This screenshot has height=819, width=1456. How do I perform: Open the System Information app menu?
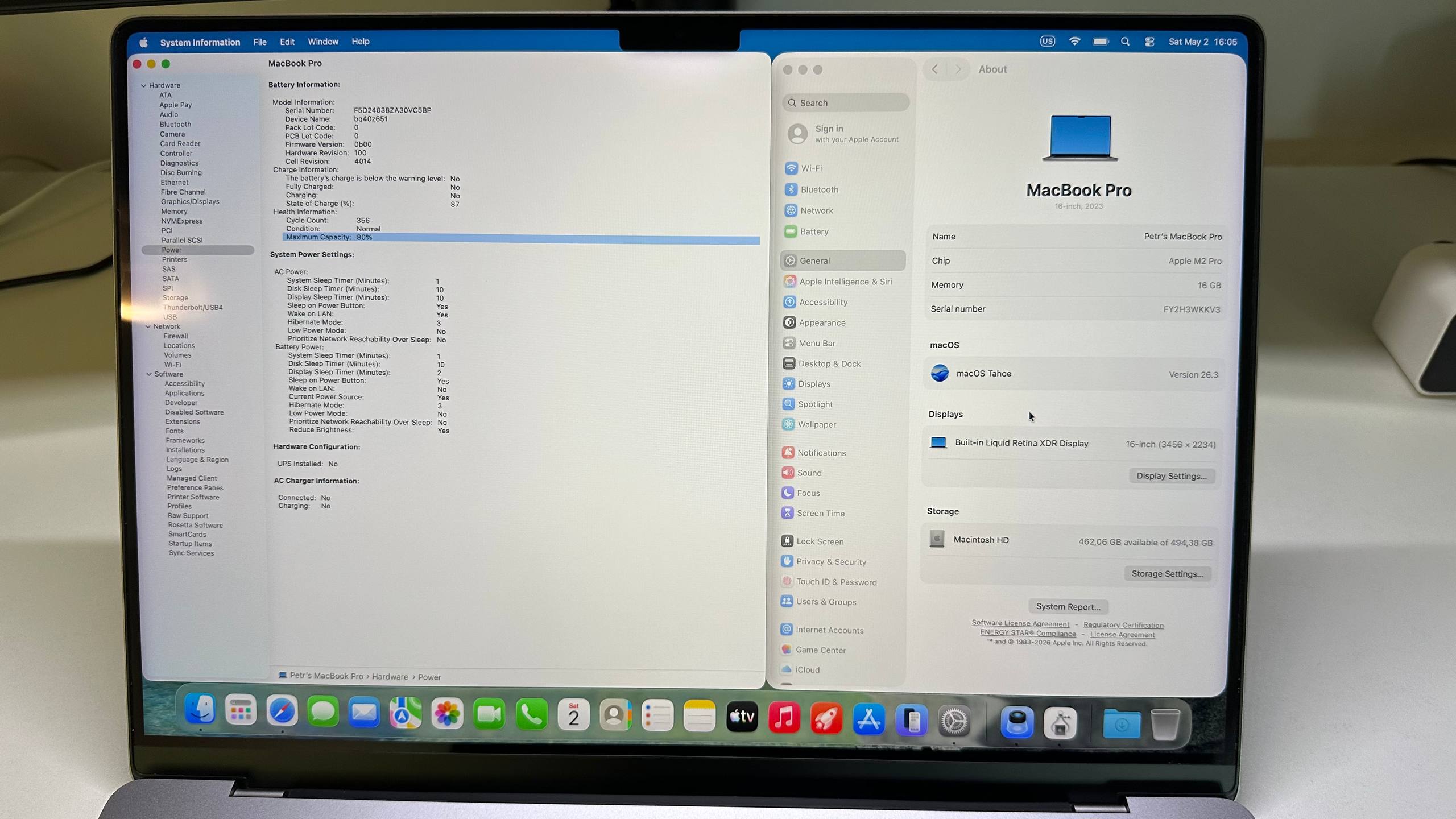point(200,42)
